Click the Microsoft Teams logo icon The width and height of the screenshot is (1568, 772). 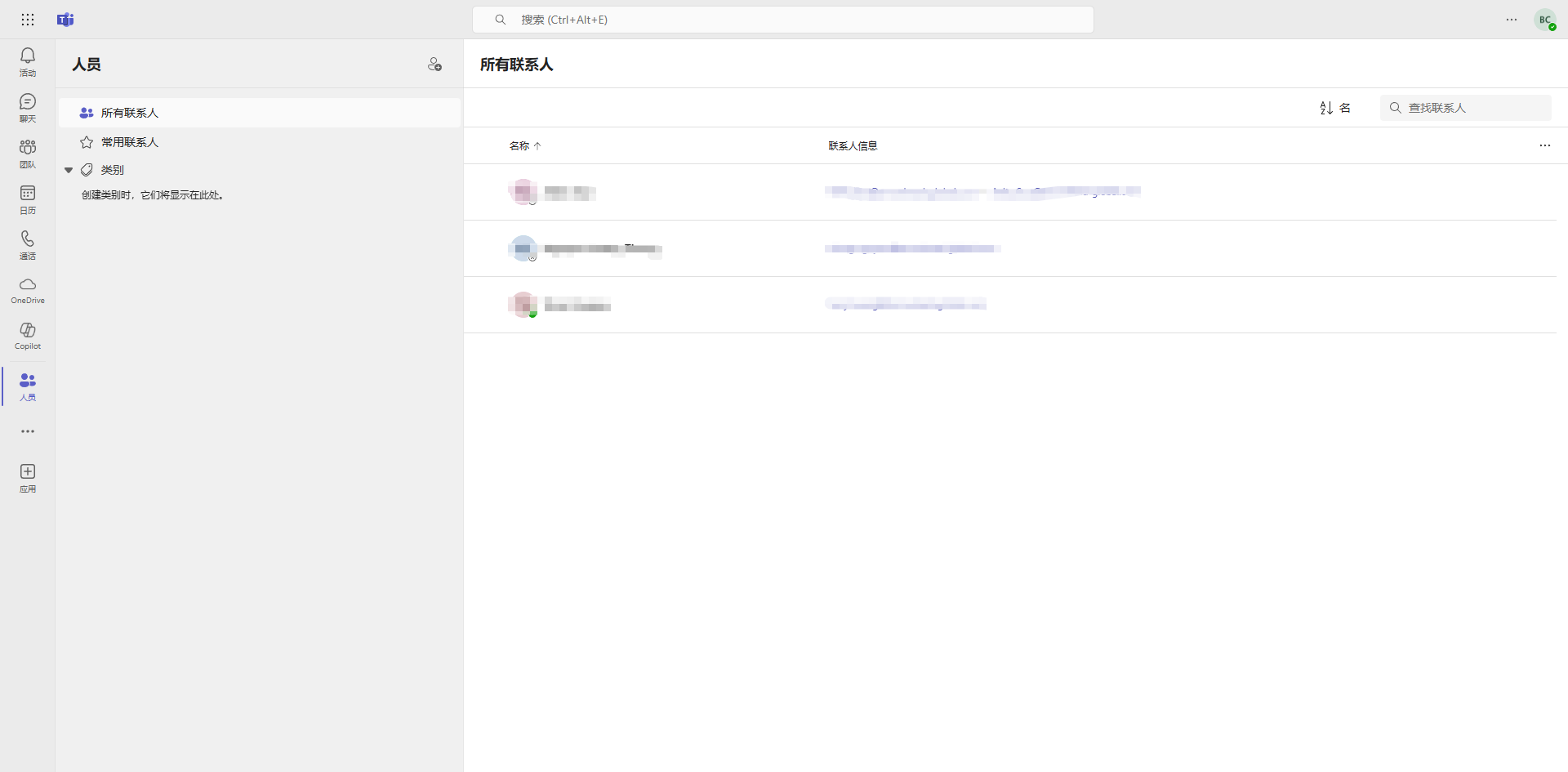point(65,20)
